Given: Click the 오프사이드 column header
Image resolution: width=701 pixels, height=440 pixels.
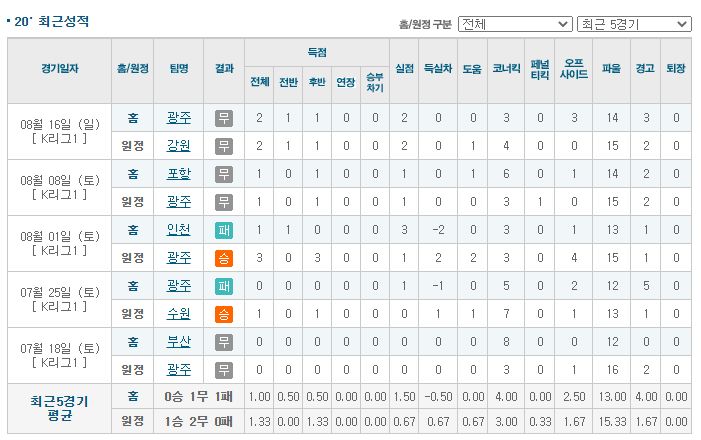Looking at the screenshot, I should (x=574, y=69).
